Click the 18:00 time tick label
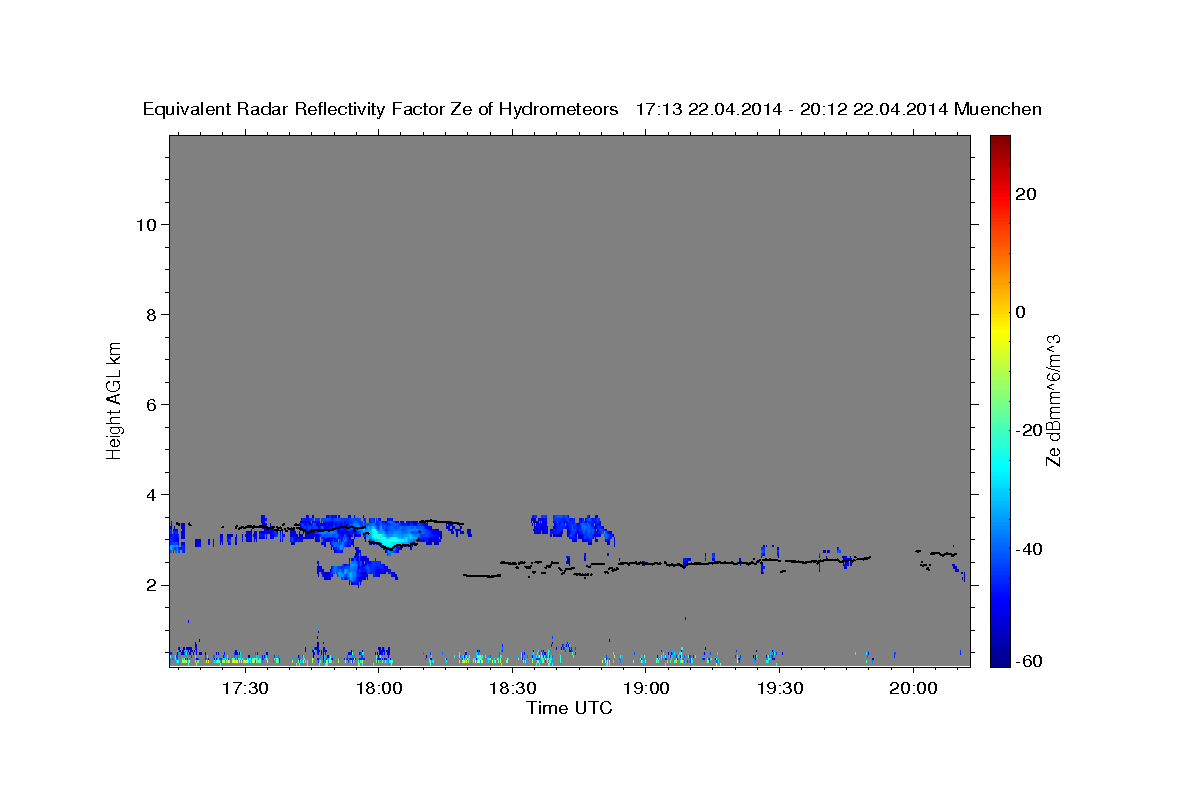 pyautogui.click(x=379, y=689)
